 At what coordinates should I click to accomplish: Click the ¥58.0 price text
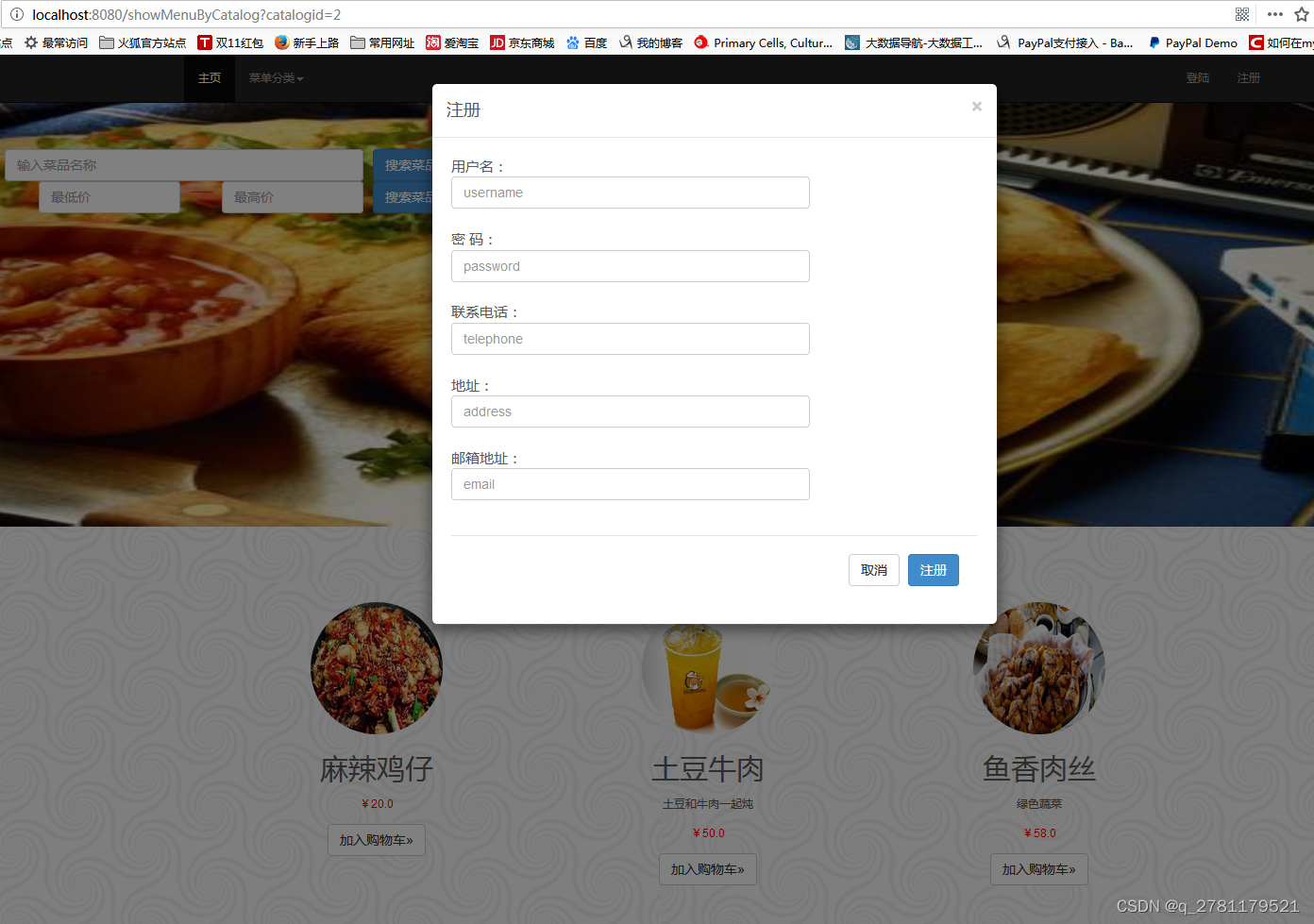(x=1039, y=833)
